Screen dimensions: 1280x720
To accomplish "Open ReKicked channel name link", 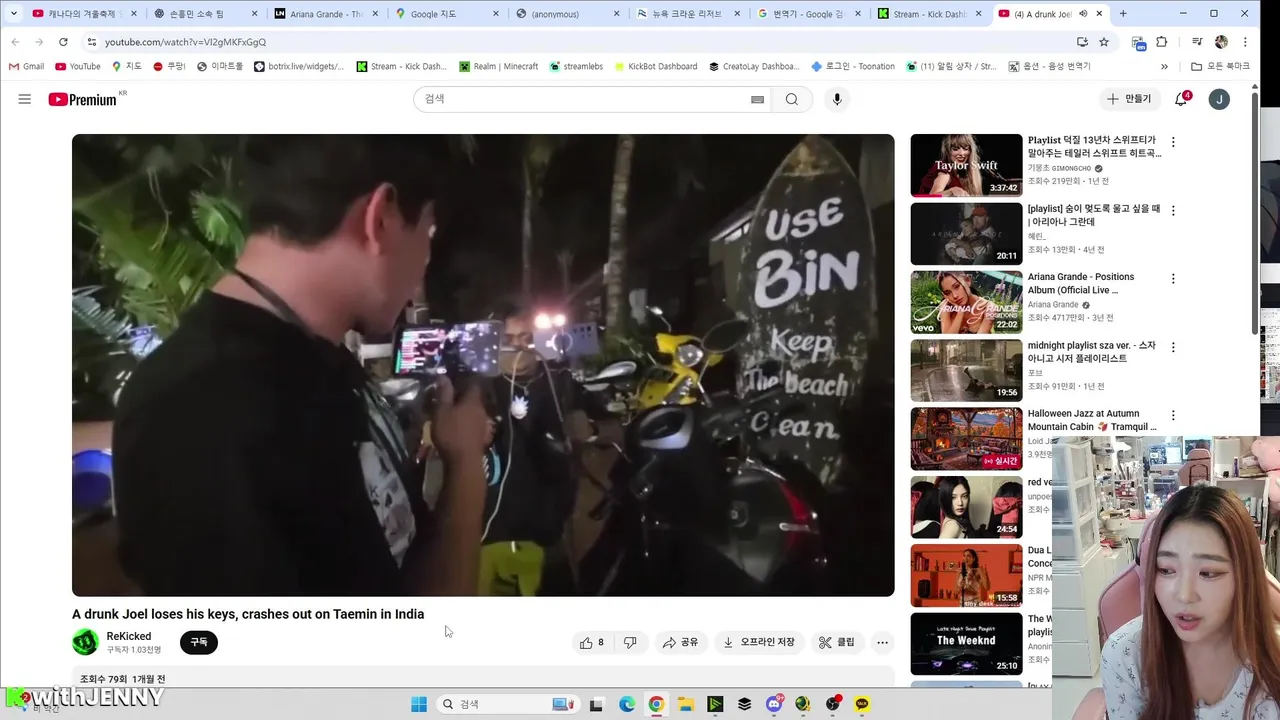I will pyautogui.click(x=129, y=636).
